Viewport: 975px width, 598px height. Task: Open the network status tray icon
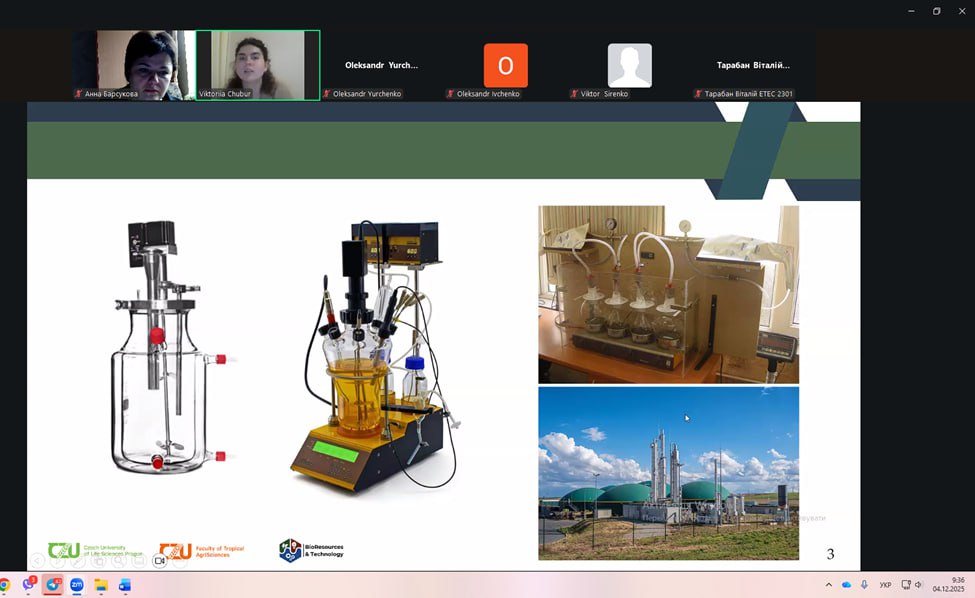tap(906, 585)
